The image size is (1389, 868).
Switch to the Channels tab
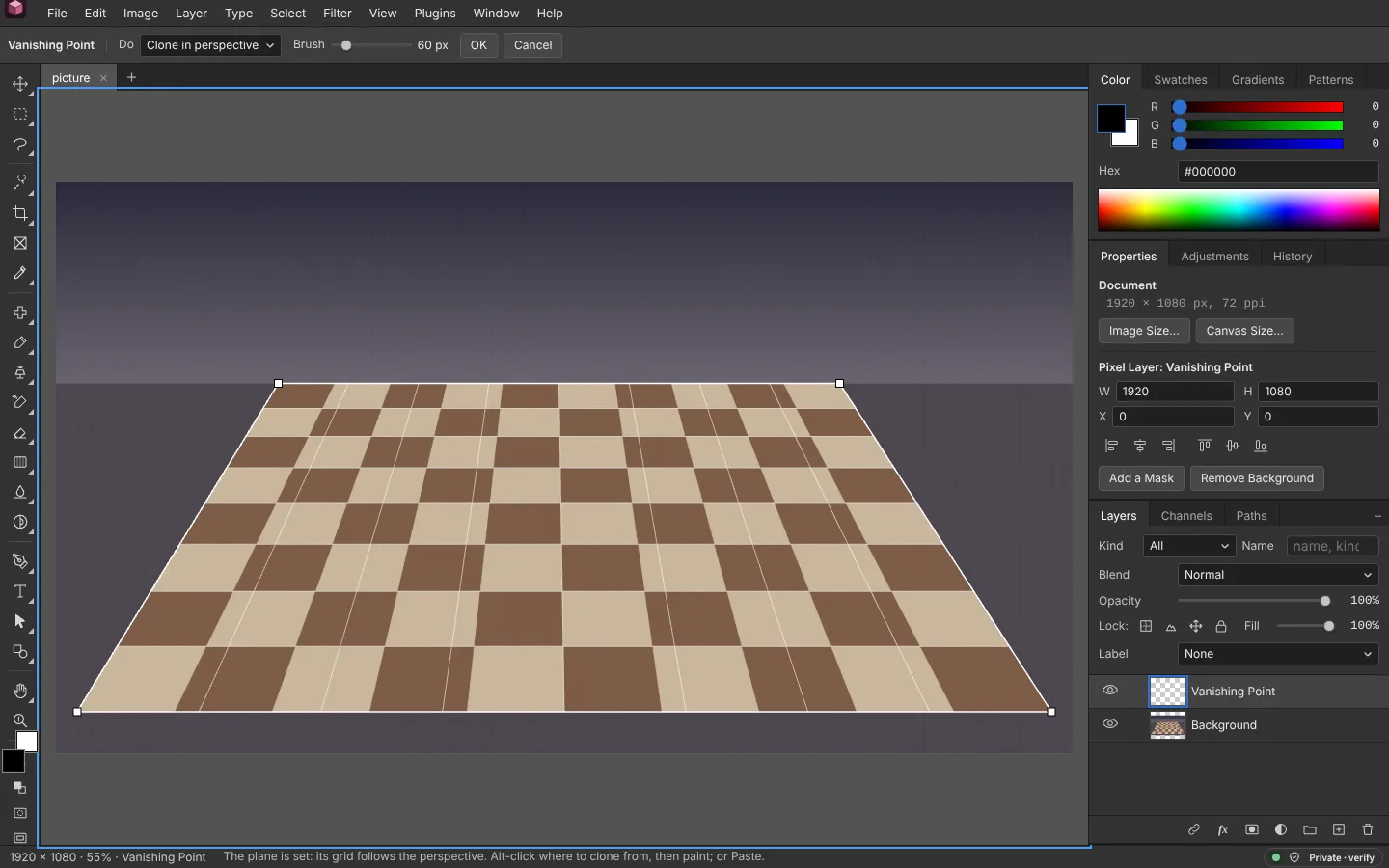click(1186, 516)
